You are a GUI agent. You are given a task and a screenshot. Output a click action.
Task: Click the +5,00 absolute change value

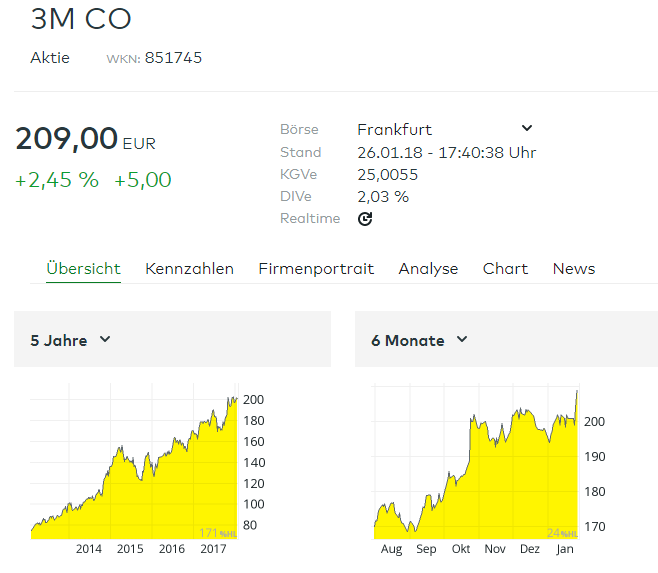(143, 180)
